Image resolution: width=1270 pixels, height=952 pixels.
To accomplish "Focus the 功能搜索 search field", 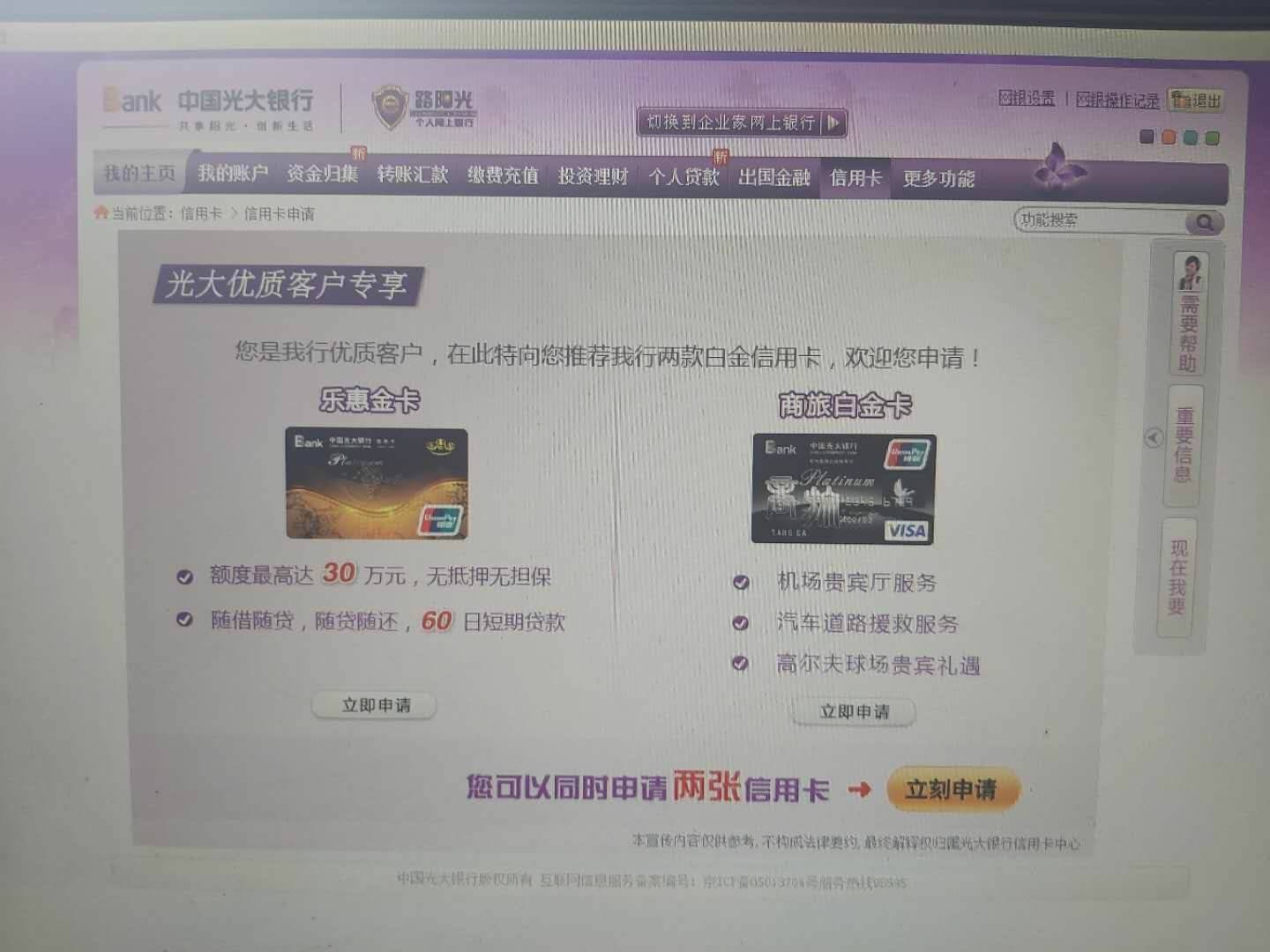I will click(1102, 220).
